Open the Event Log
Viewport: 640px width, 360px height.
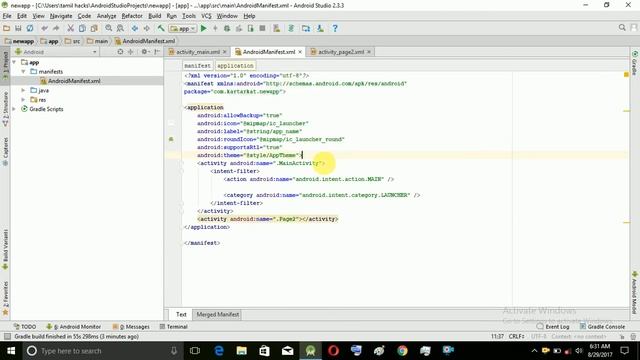(x=553, y=327)
